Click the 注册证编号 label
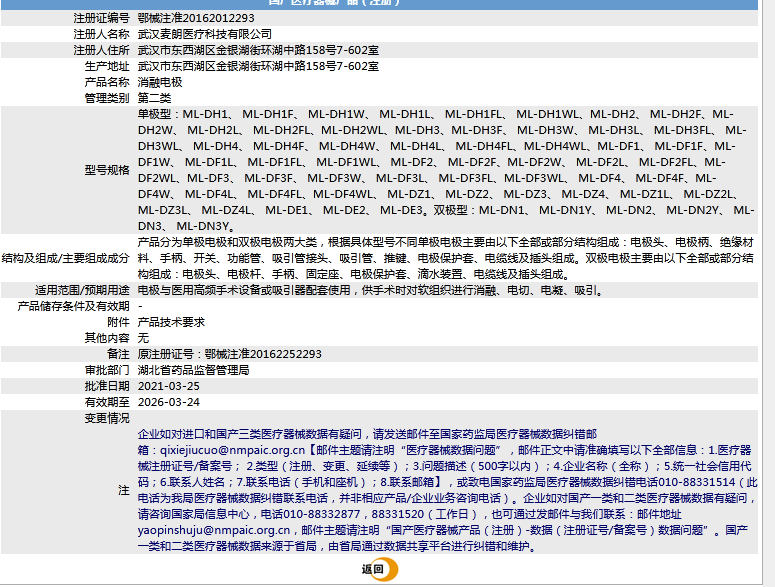The height and width of the screenshot is (587, 775). click(x=101, y=18)
